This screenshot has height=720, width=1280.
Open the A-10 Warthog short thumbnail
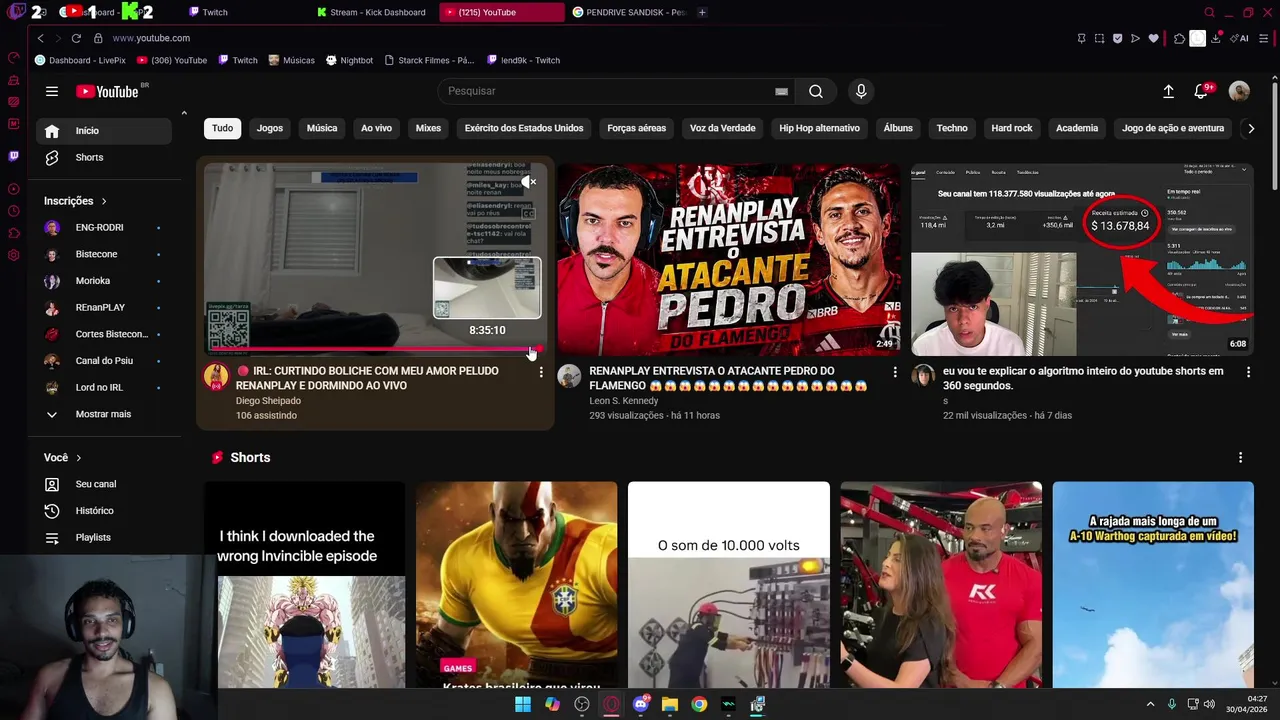pos(1153,585)
